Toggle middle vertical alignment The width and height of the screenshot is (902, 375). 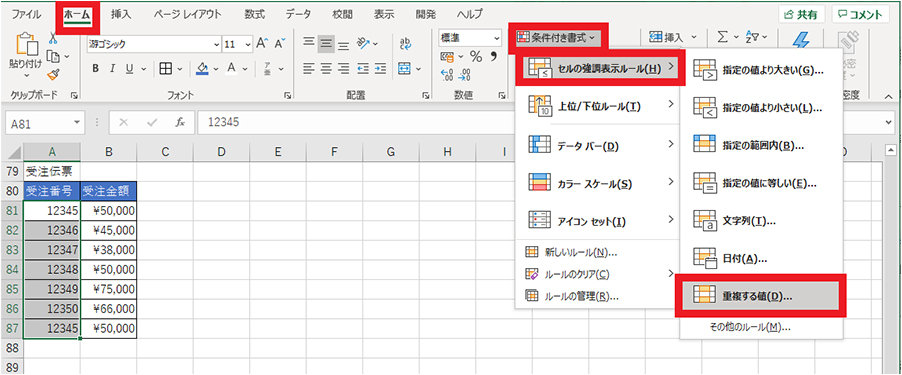click(326, 43)
